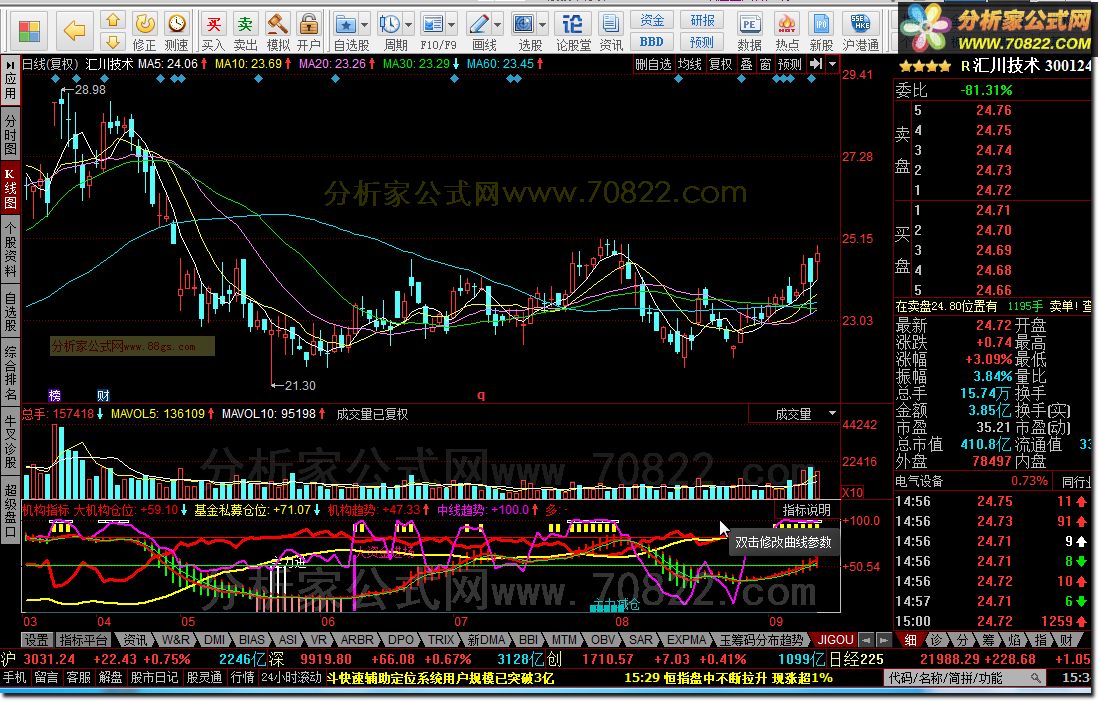Click the BBD button
1100x702 pixels.
pyautogui.click(x=652, y=42)
